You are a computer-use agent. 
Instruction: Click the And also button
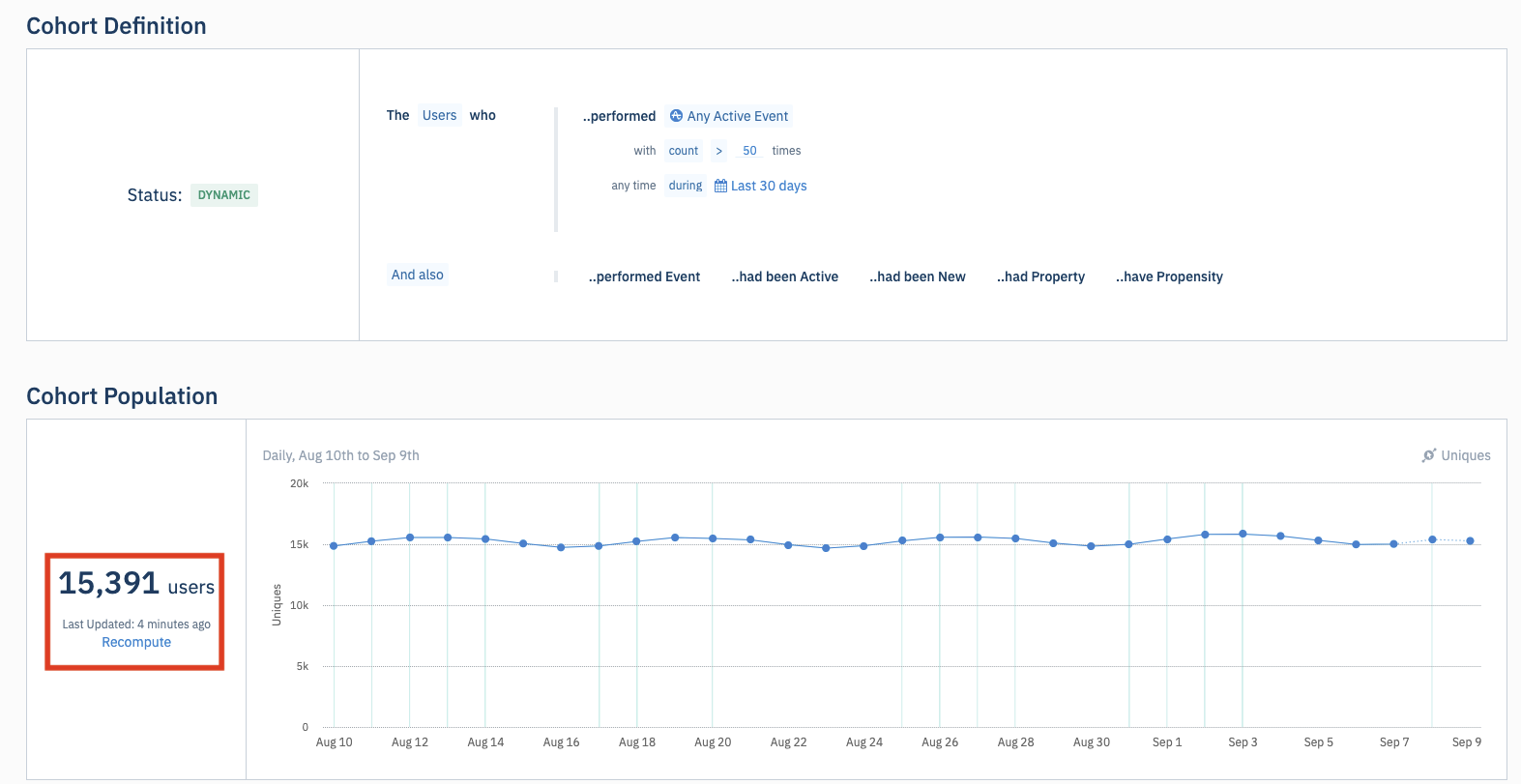tap(418, 275)
